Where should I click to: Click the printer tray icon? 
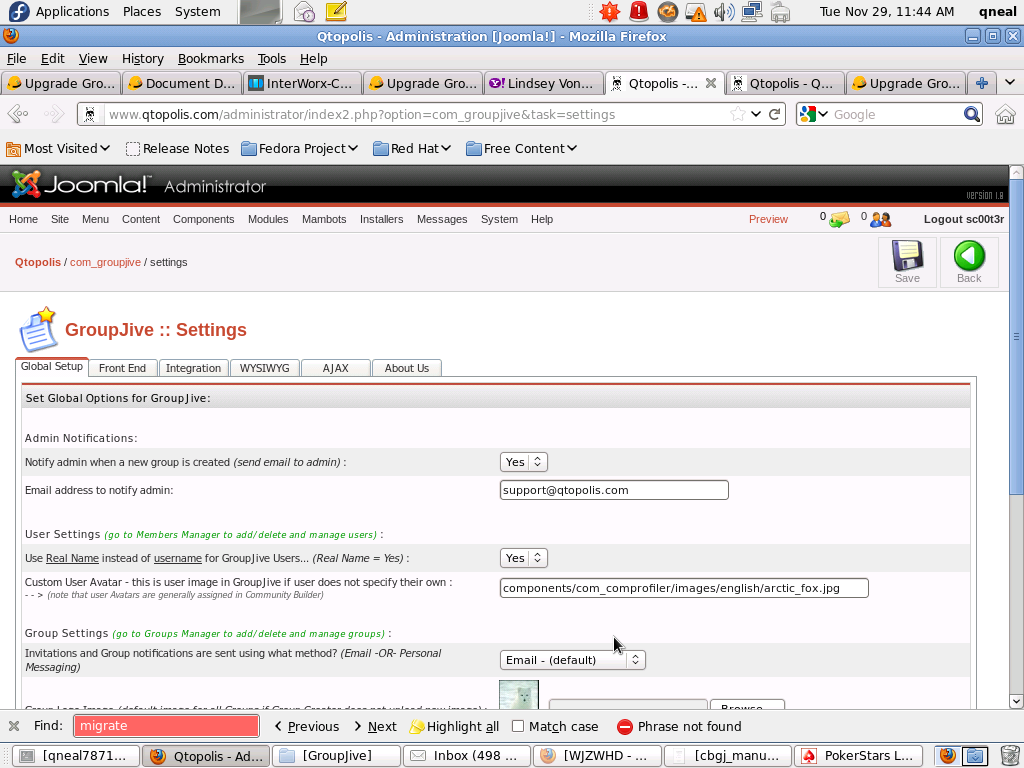point(780,12)
